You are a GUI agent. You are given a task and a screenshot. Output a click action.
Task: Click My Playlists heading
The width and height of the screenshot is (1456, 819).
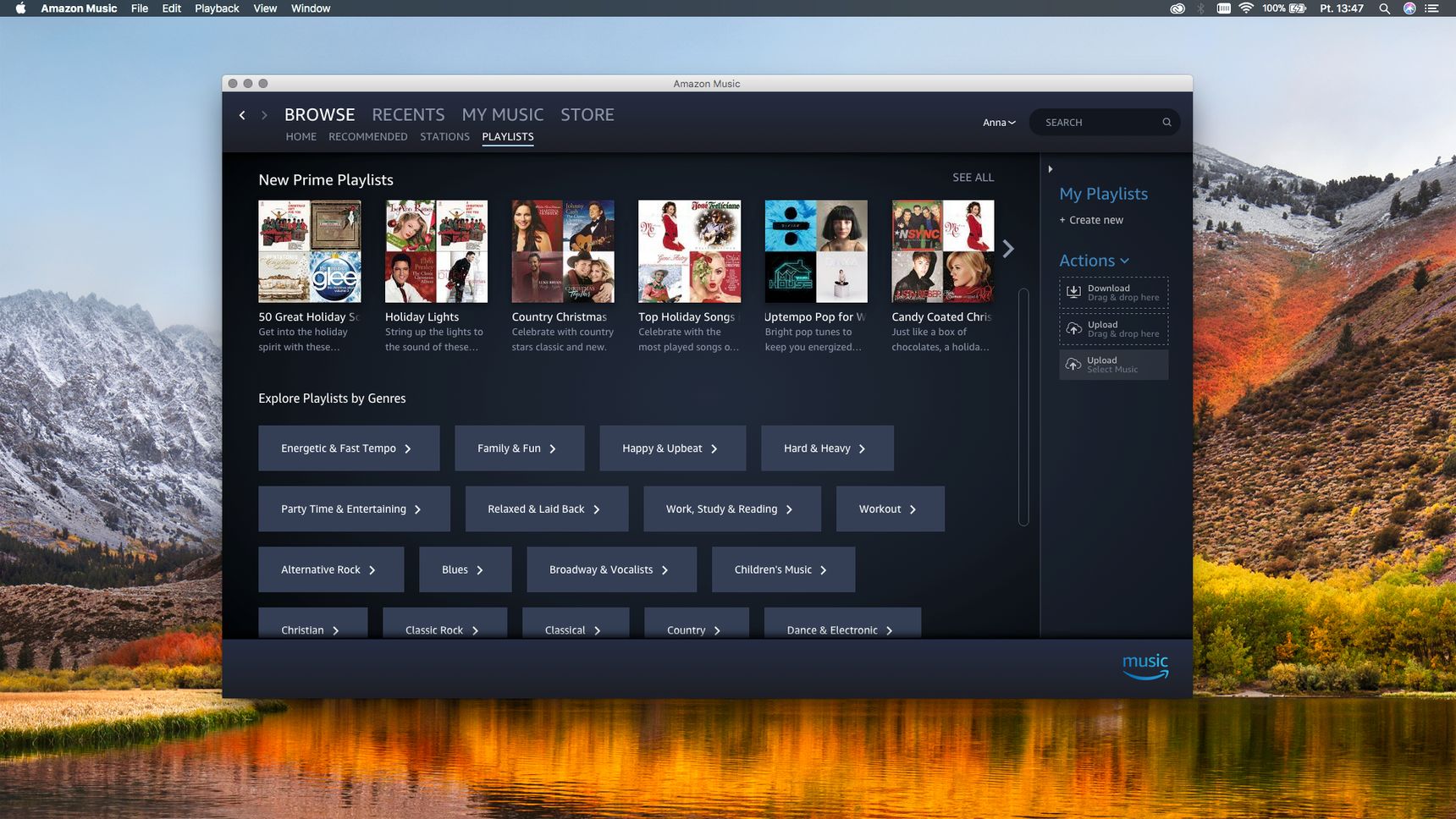tap(1103, 194)
